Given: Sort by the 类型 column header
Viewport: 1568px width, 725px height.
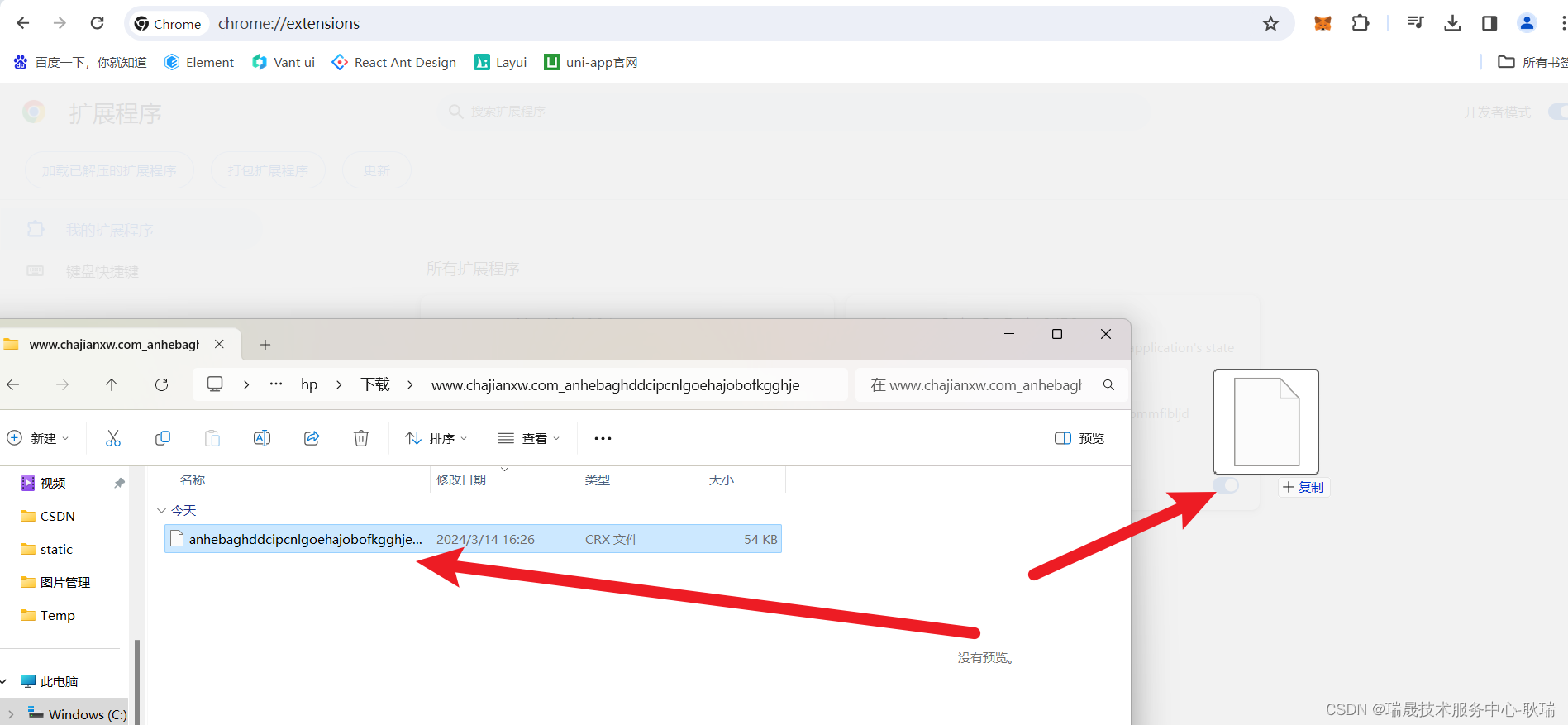Looking at the screenshot, I should click(597, 479).
